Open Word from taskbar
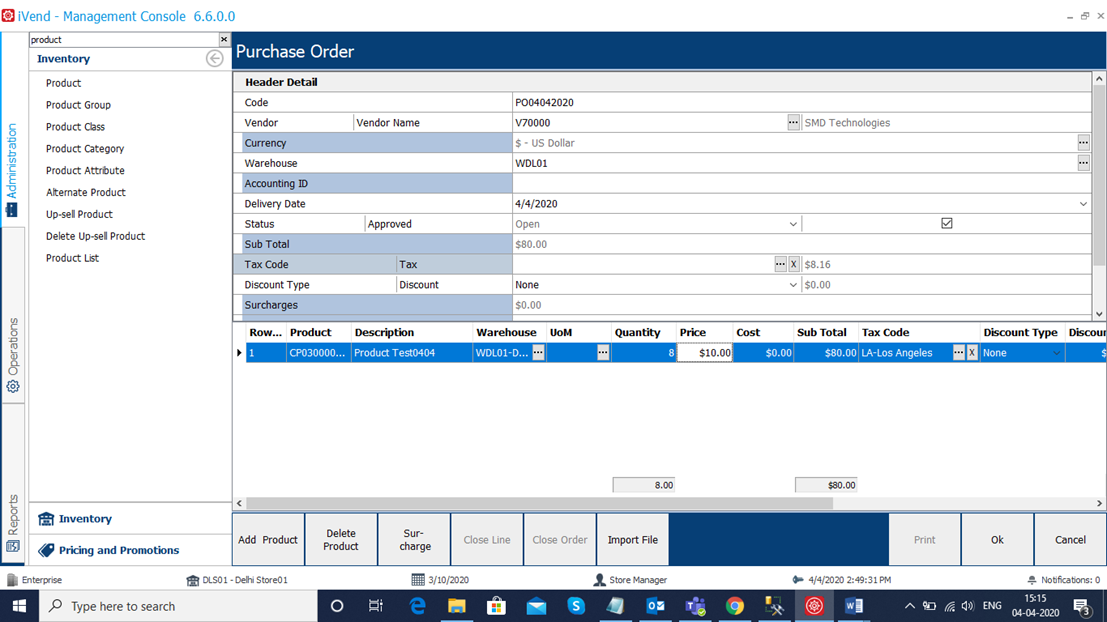This screenshot has width=1107, height=622. click(853, 606)
